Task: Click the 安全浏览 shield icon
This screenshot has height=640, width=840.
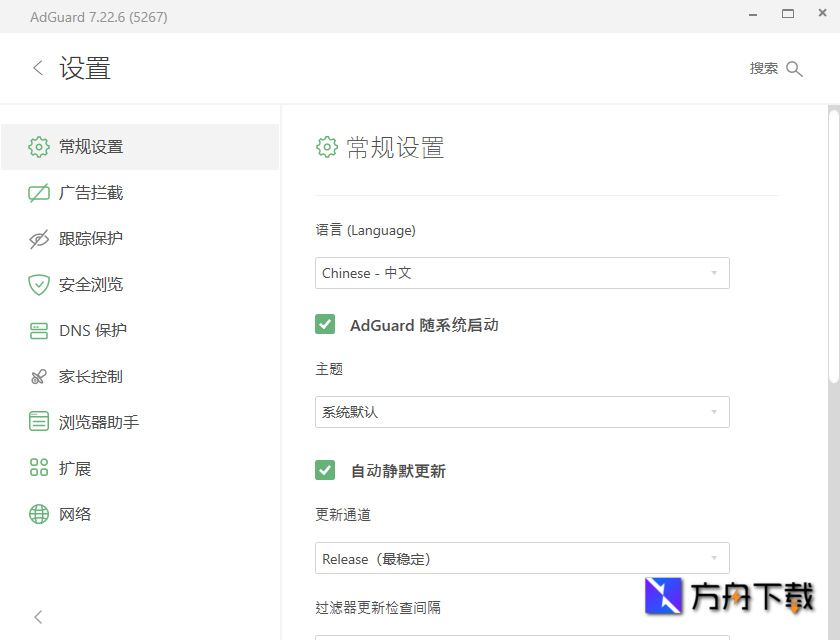Action: pos(38,284)
